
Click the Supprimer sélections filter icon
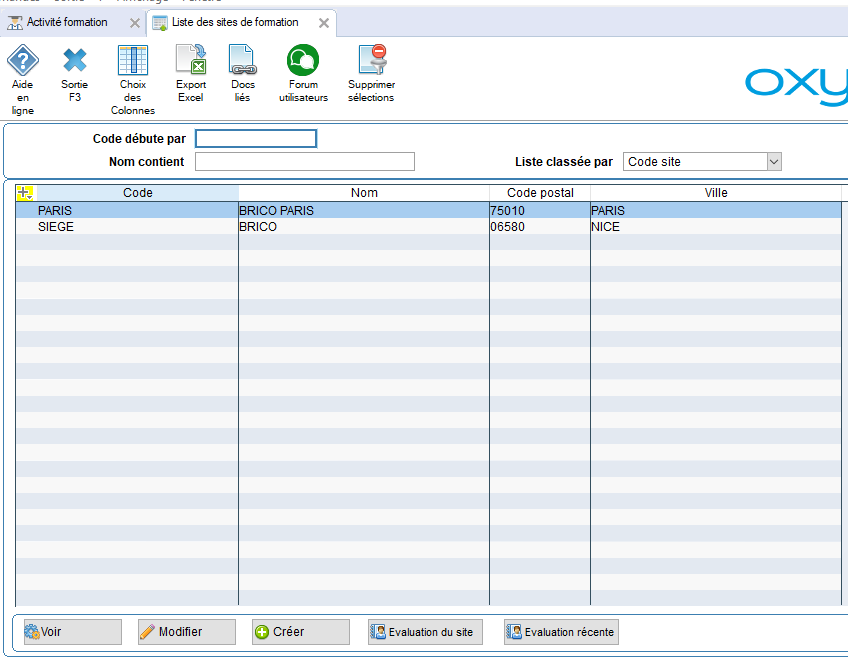pos(372,59)
